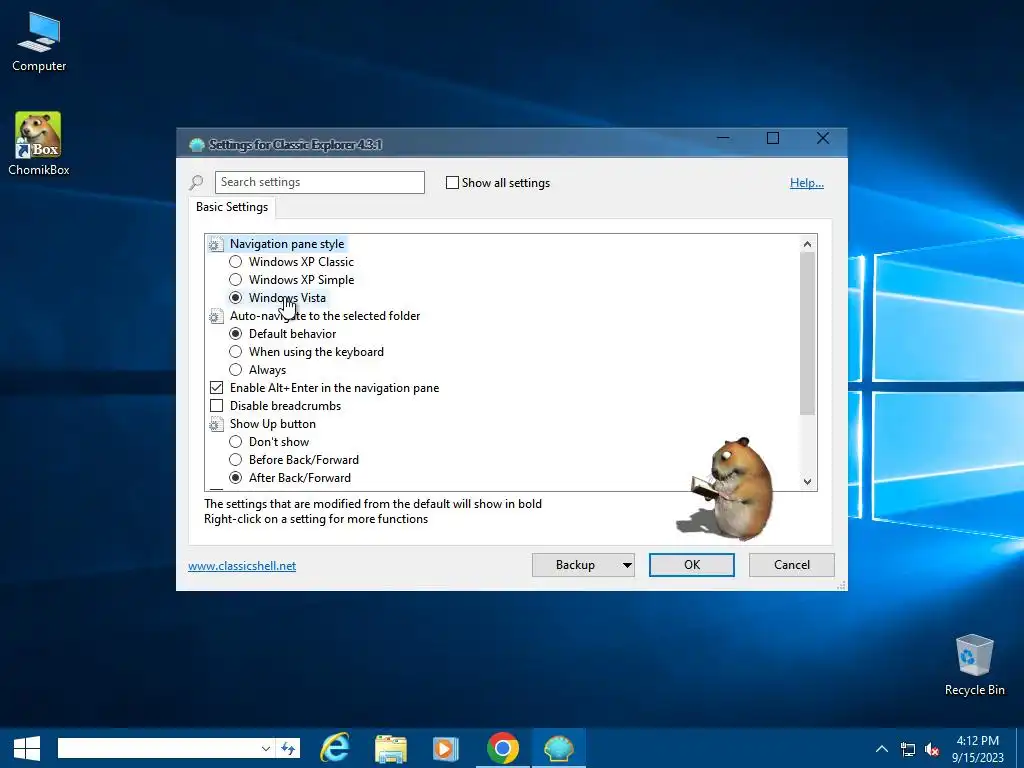This screenshot has height=768, width=1024.
Task: Open the www.classicshell.net link
Action: [x=242, y=566]
